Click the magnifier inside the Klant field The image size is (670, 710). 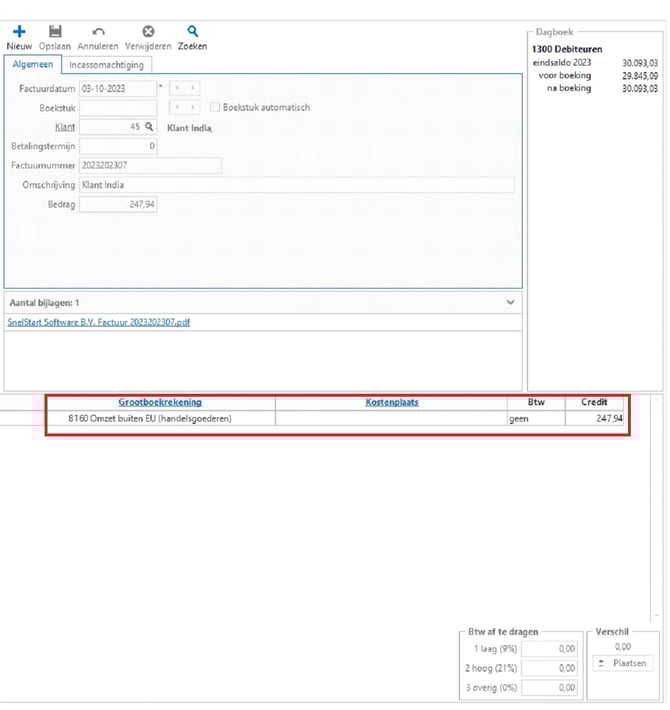tap(149, 127)
